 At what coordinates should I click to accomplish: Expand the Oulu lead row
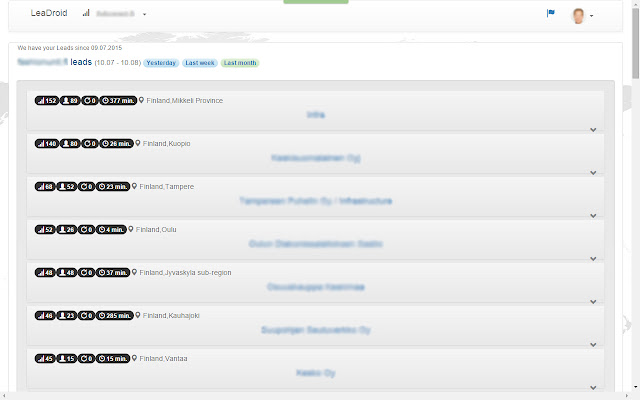593,259
